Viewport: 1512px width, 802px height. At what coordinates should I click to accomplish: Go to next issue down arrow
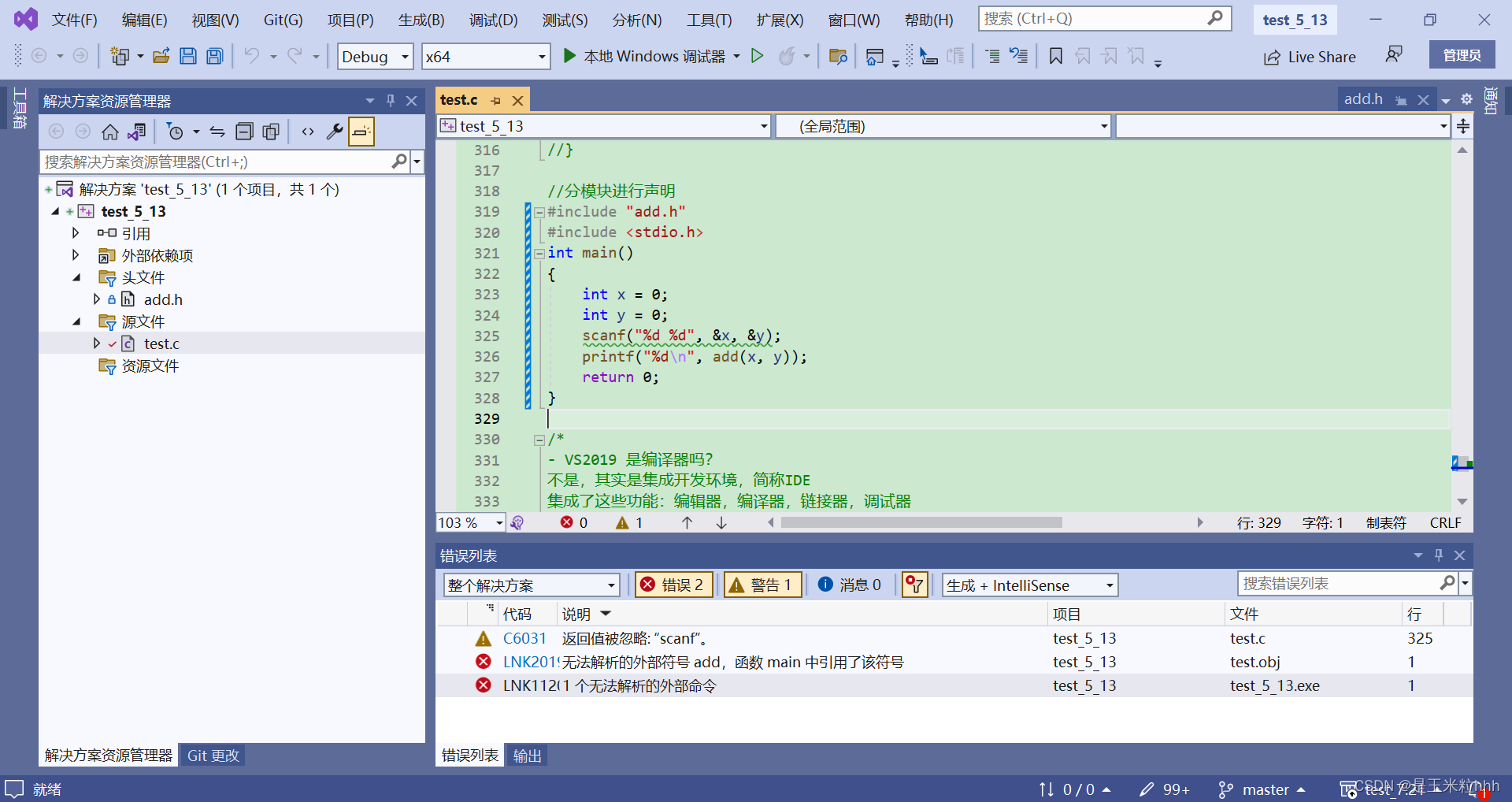click(721, 522)
